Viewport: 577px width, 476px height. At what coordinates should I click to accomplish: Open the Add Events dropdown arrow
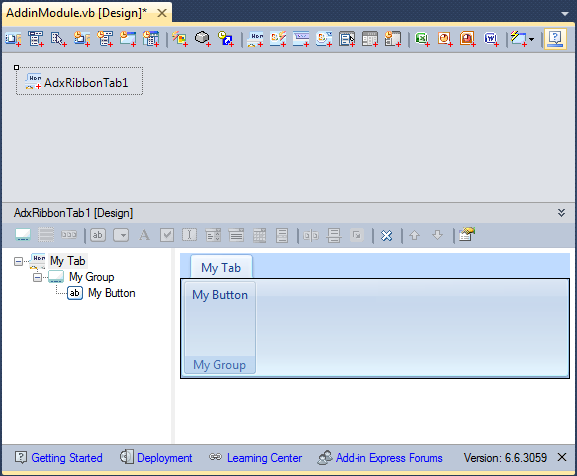point(531,39)
